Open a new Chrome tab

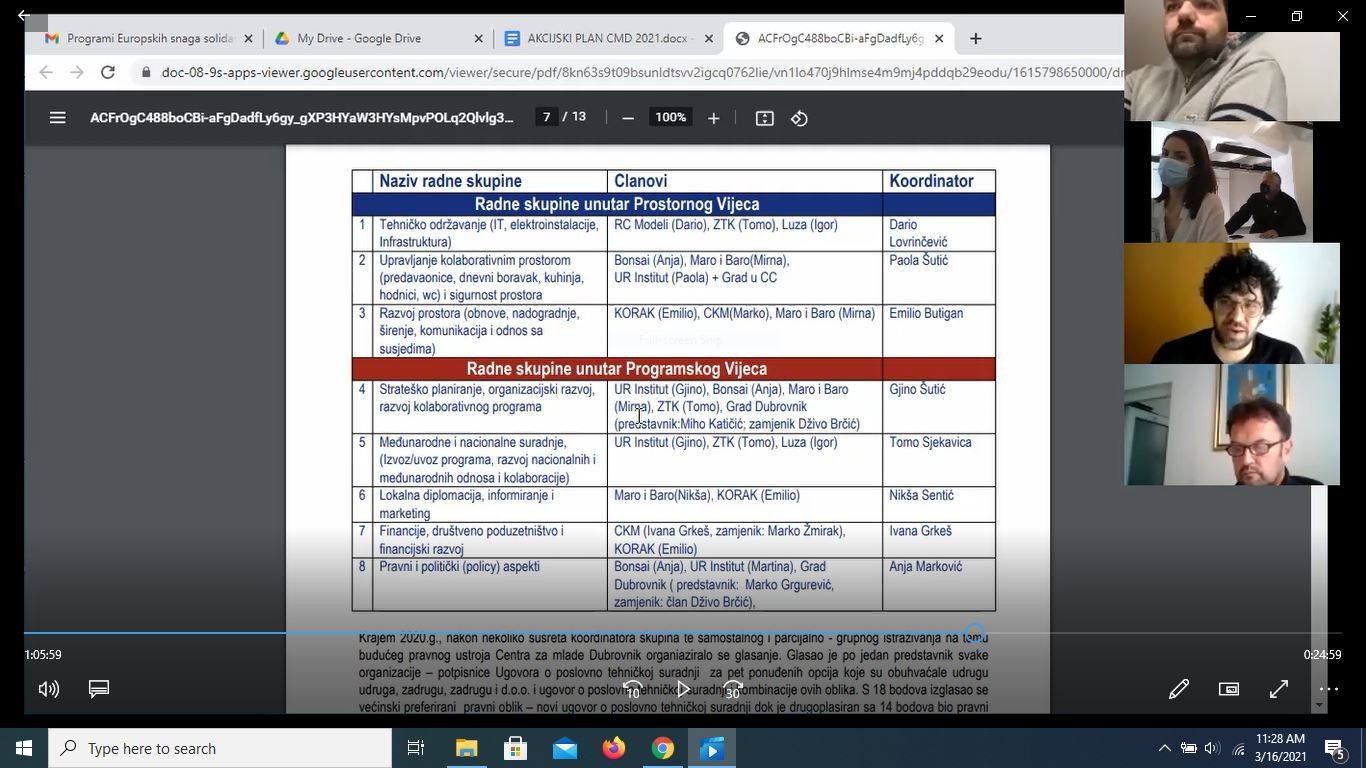[x=976, y=38]
